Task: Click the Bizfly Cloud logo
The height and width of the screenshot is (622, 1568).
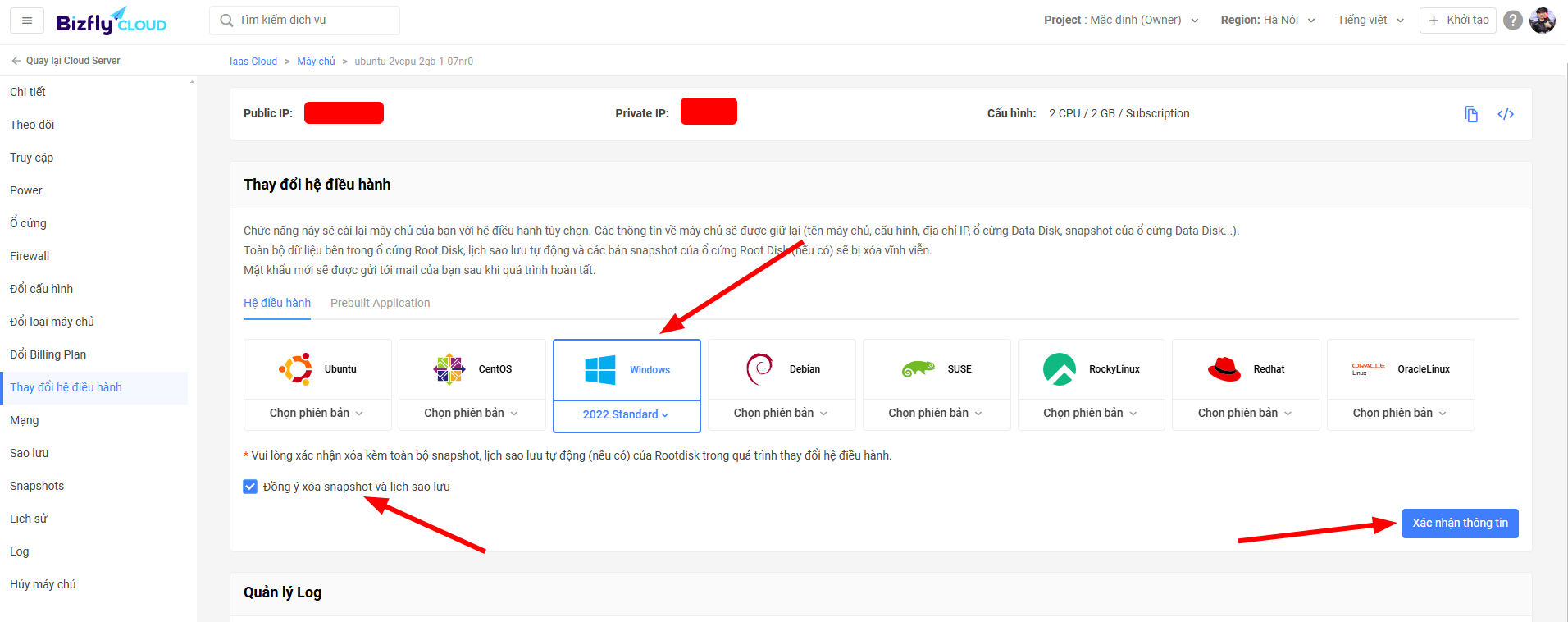Action: tap(112, 21)
